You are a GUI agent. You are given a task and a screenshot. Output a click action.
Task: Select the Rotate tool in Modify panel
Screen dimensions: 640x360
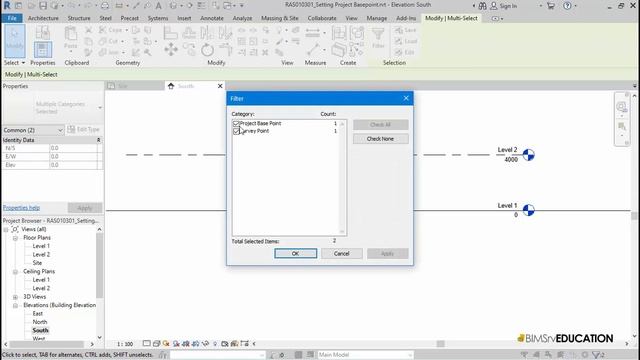(207, 50)
